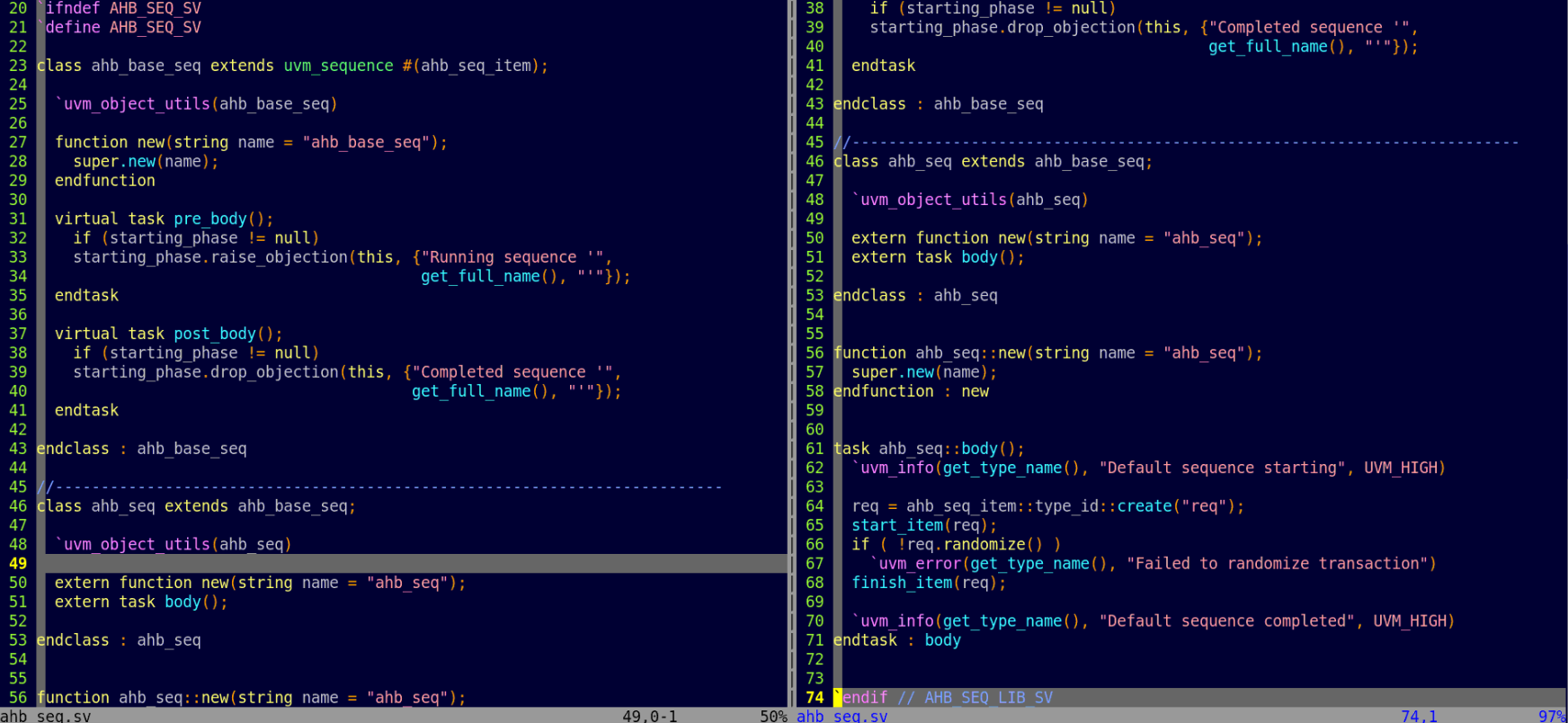
Task: Click 'start_item(req);' in right pane
Action: [x=924, y=525]
